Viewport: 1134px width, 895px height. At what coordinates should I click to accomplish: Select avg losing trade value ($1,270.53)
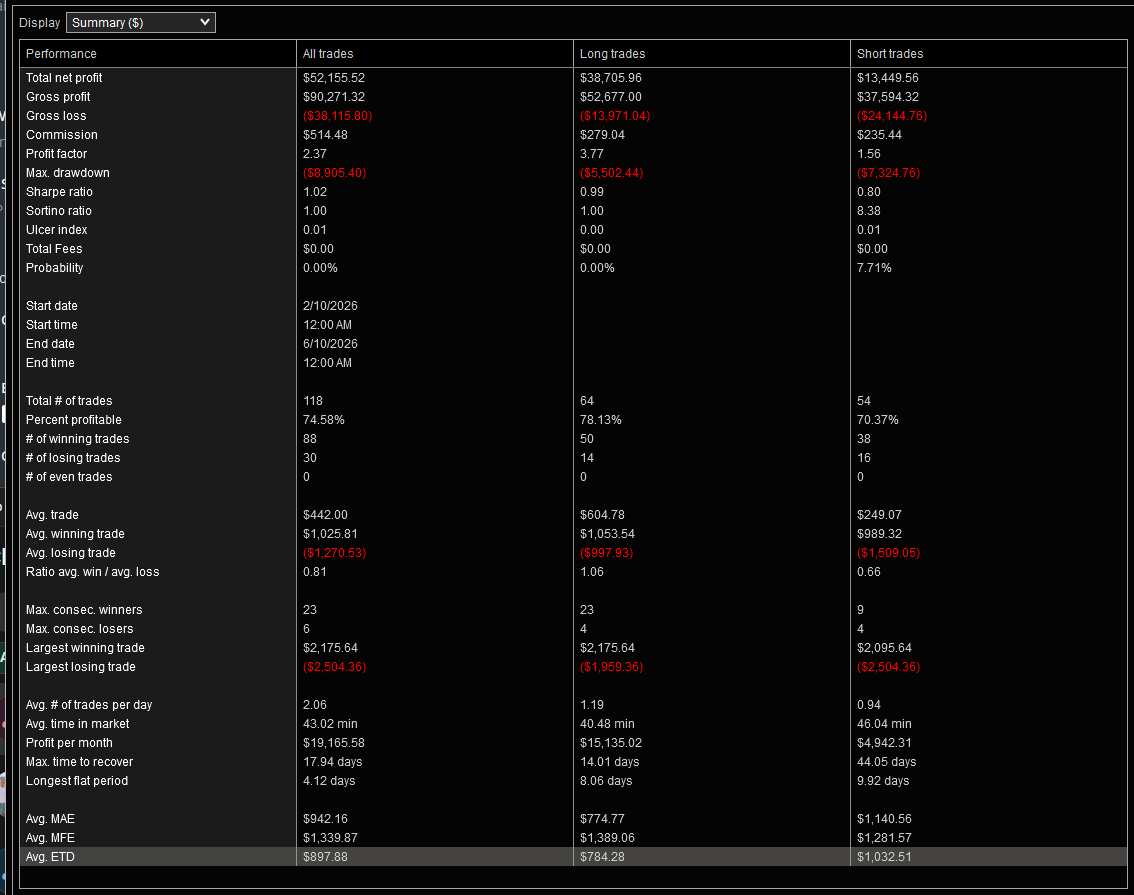click(x=334, y=552)
